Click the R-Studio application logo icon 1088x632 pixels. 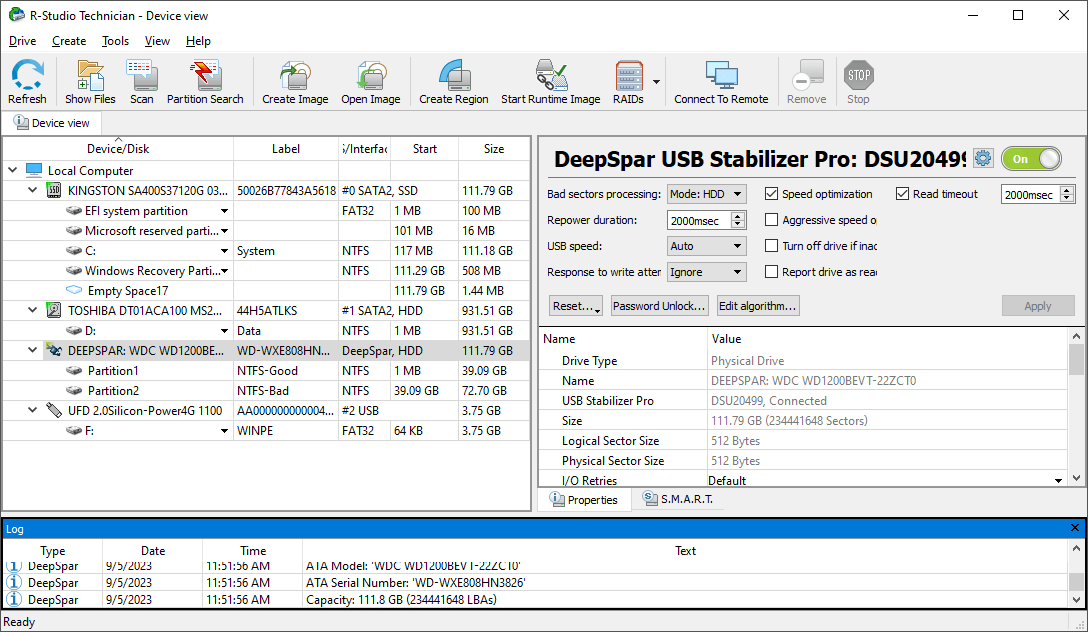point(17,15)
